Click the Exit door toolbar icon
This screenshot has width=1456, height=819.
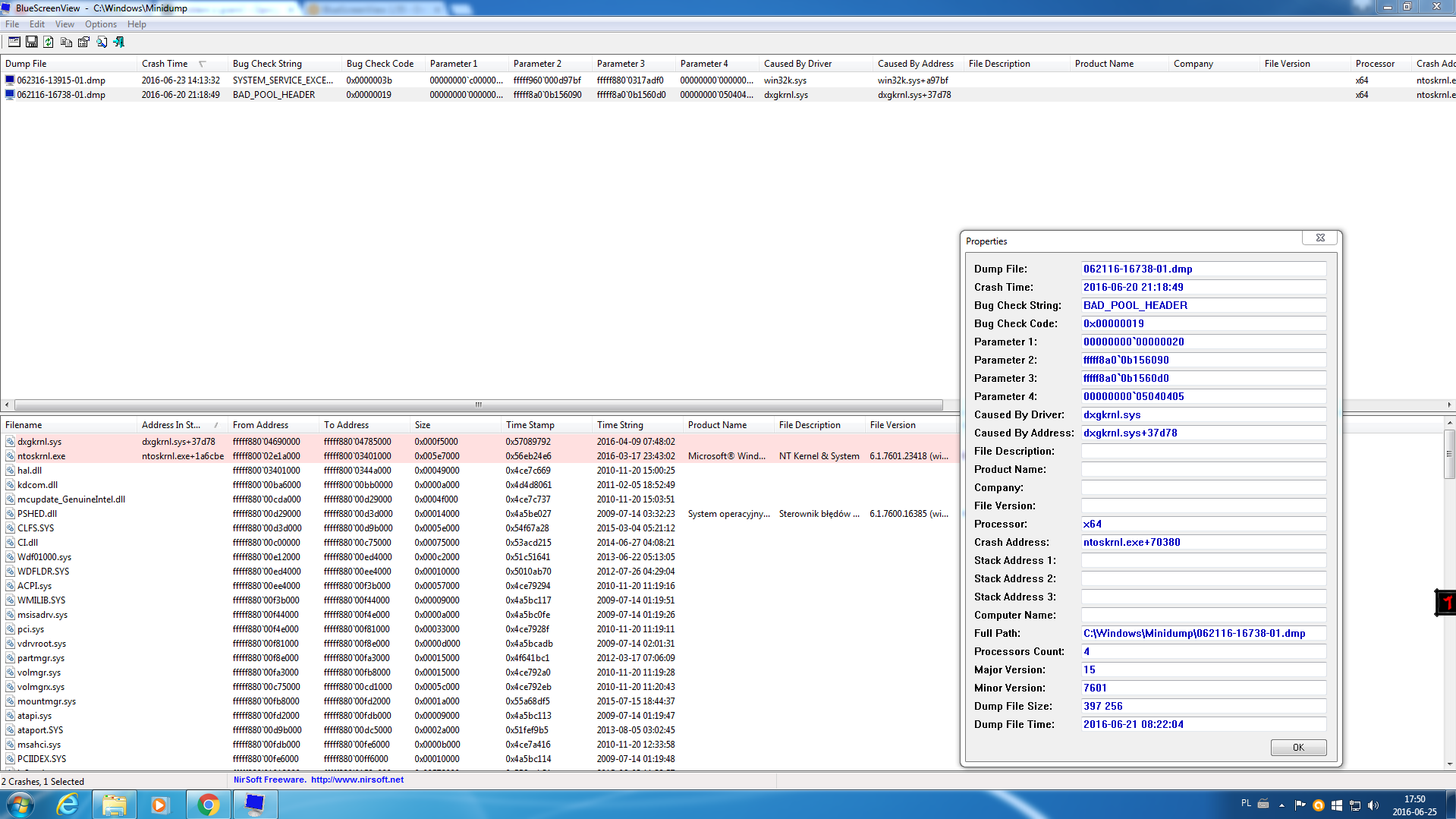coord(118,42)
